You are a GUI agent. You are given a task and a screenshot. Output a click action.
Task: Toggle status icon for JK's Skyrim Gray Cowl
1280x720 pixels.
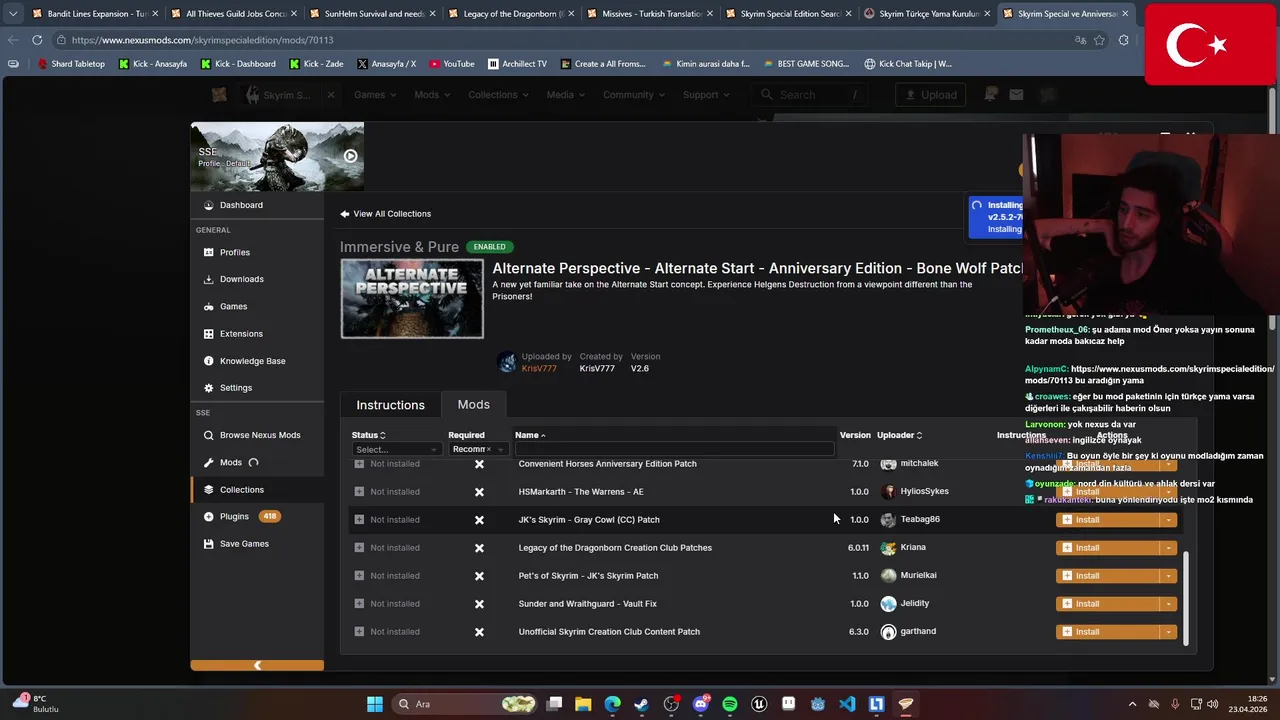pyautogui.click(x=359, y=520)
